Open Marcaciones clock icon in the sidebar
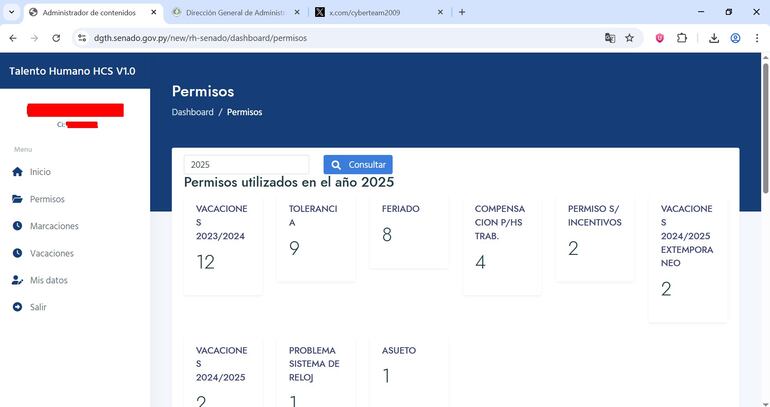Viewport: 770px width, 407px height. tap(17, 226)
